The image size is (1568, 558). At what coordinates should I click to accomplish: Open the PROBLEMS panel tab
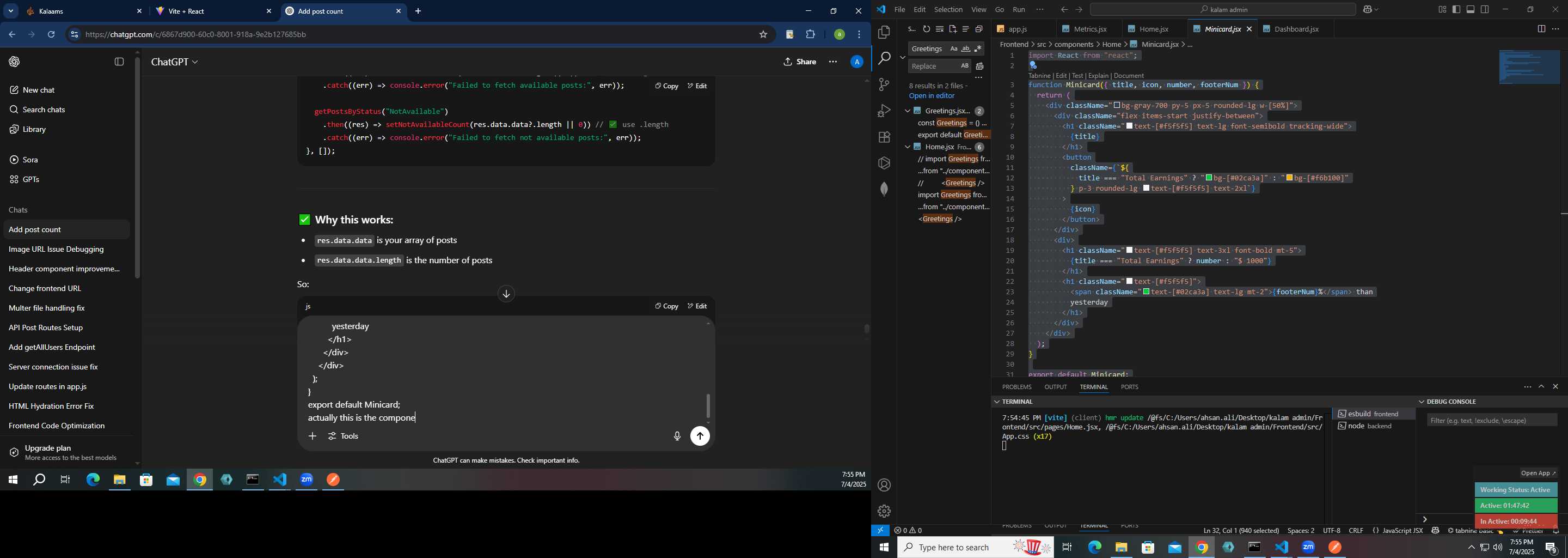1016,387
